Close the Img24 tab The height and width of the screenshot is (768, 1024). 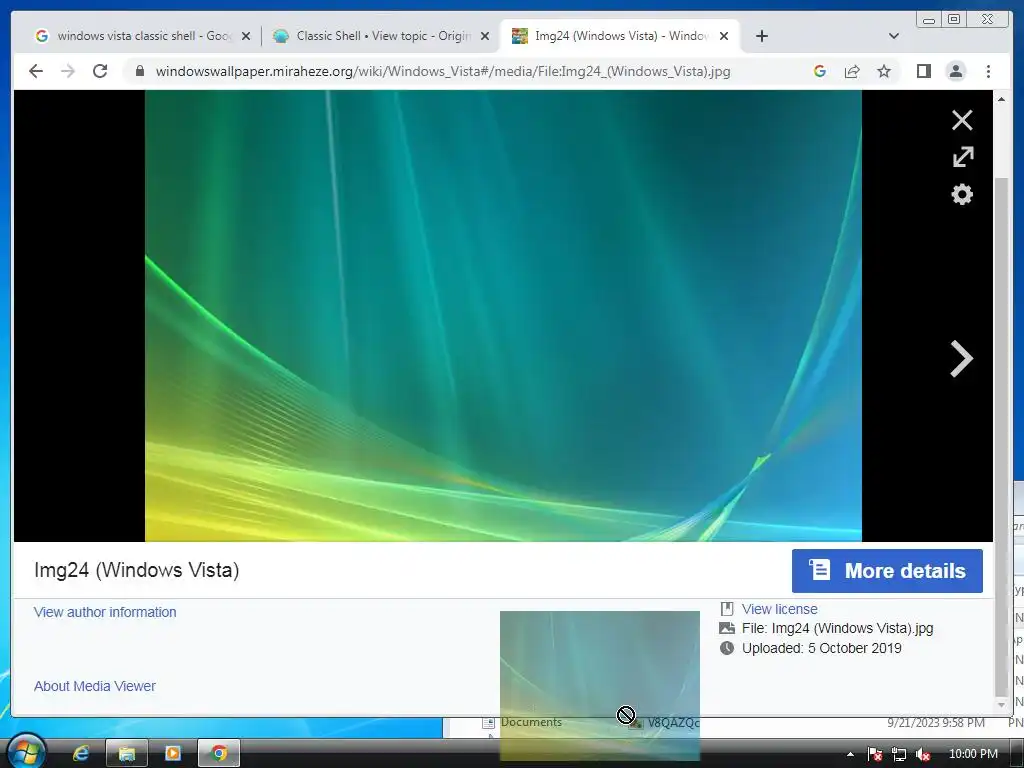pyautogui.click(x=724, y=36)
